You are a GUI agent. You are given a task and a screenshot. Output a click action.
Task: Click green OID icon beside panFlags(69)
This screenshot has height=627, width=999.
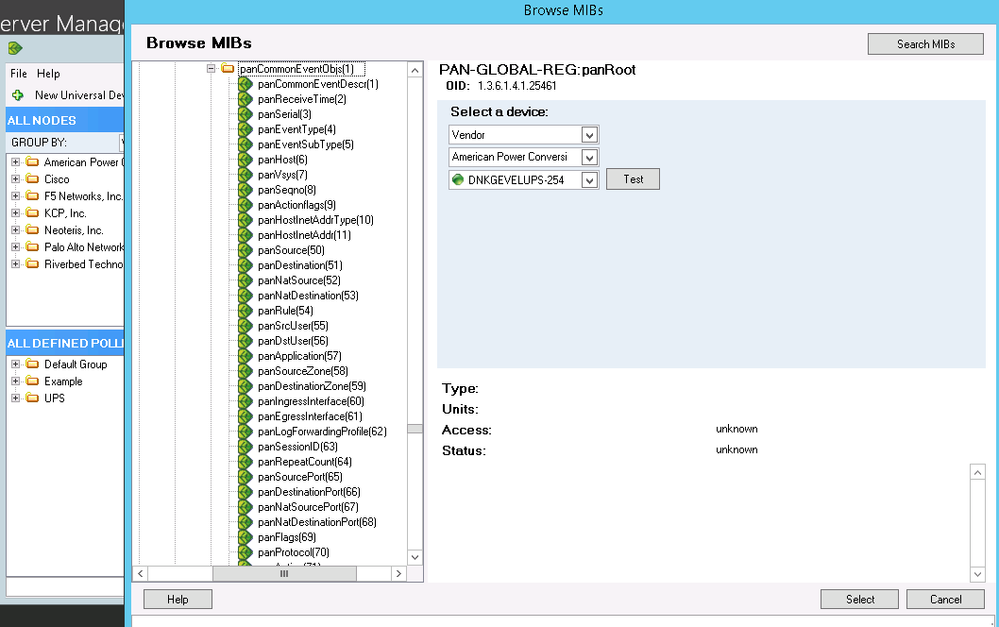[244, 537]
